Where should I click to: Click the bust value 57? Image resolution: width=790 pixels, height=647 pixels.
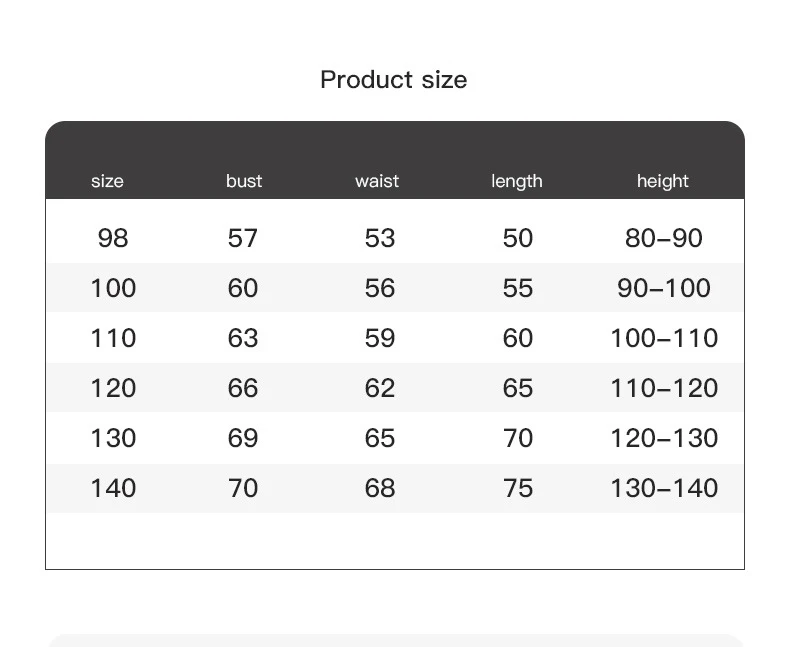(243, 238)
